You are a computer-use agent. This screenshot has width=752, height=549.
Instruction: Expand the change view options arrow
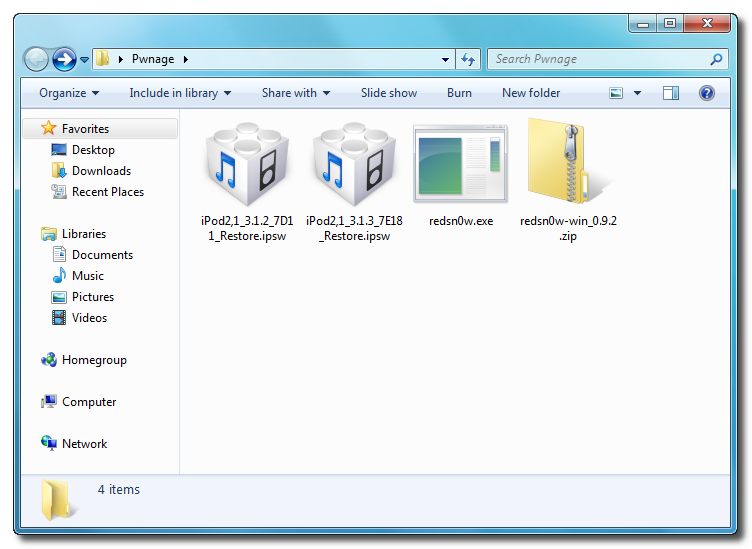(x=638, y=93)
